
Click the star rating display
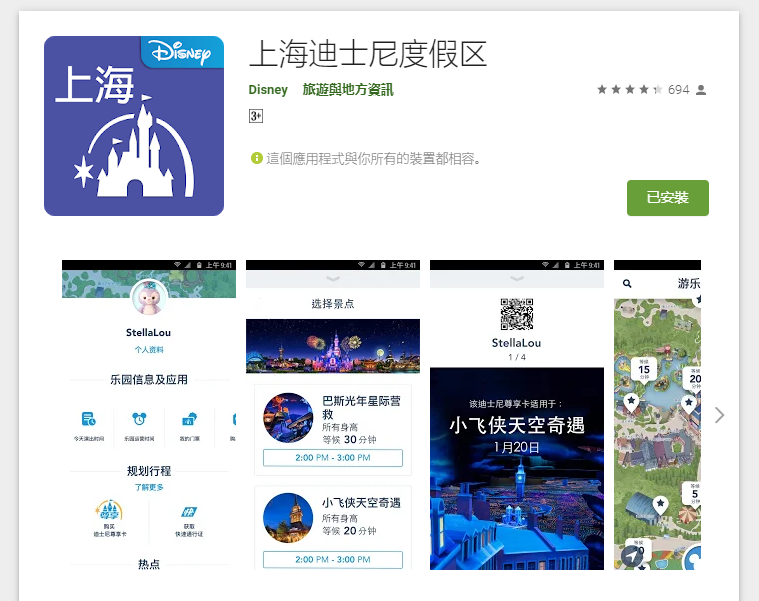(629, 90)
